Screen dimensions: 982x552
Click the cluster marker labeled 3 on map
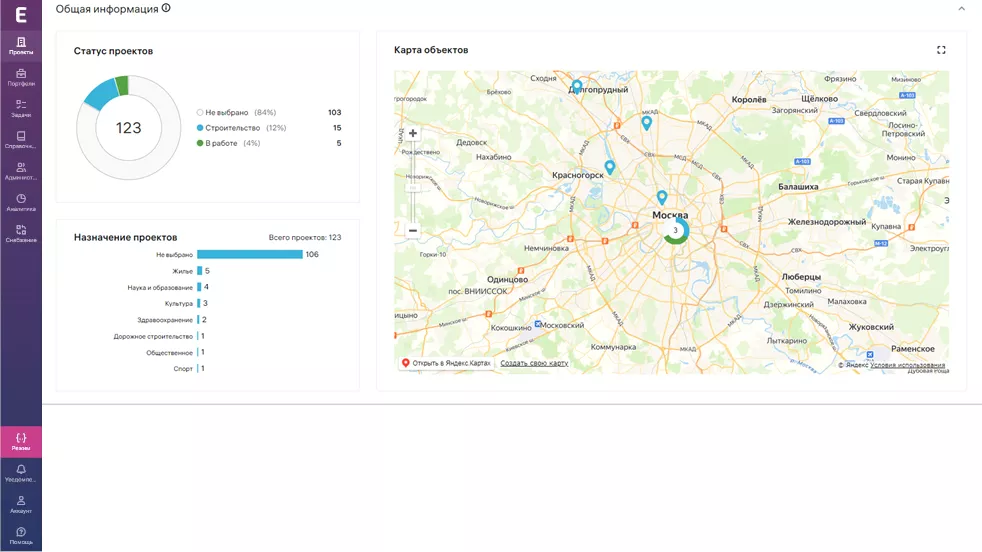(676, 231)
